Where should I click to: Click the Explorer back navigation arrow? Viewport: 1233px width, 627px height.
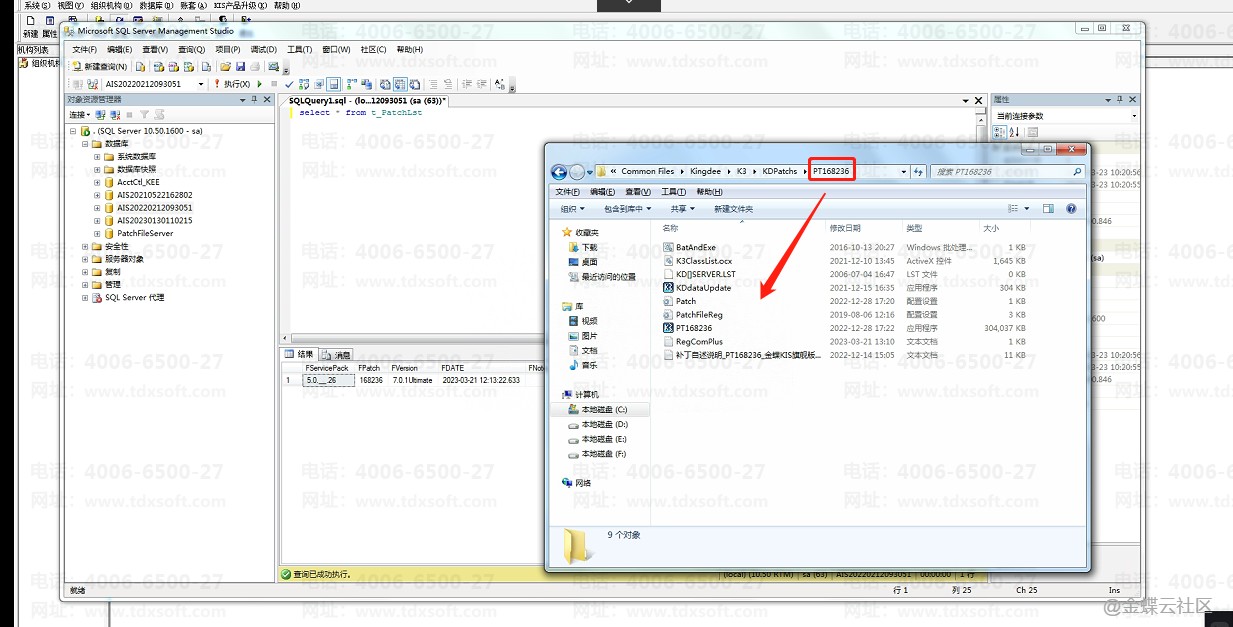[x=559, y=172]
